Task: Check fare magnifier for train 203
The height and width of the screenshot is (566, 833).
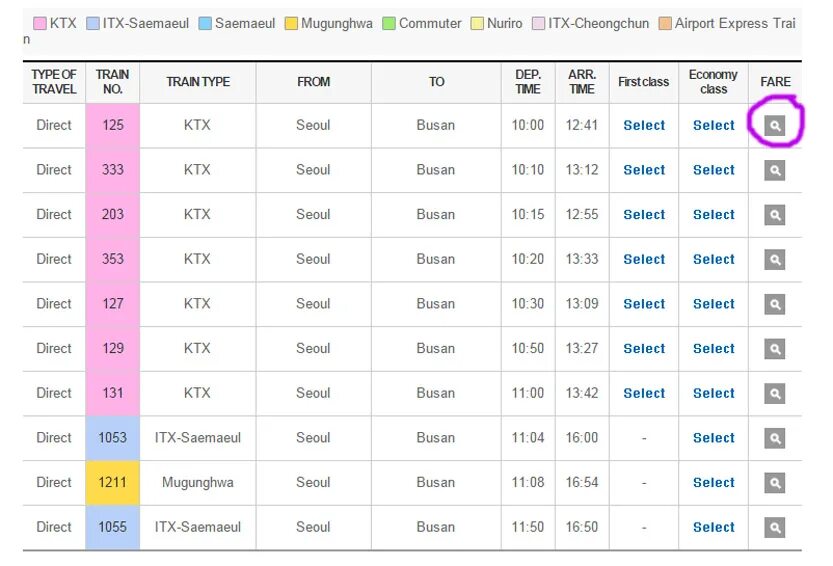Action: tap(775, 215)
